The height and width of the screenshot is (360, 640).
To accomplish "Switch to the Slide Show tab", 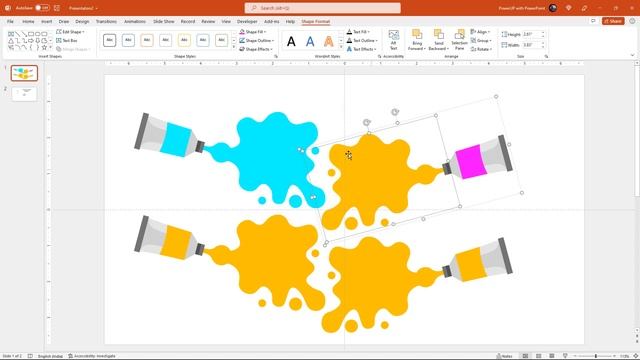I will click(164, 21).
